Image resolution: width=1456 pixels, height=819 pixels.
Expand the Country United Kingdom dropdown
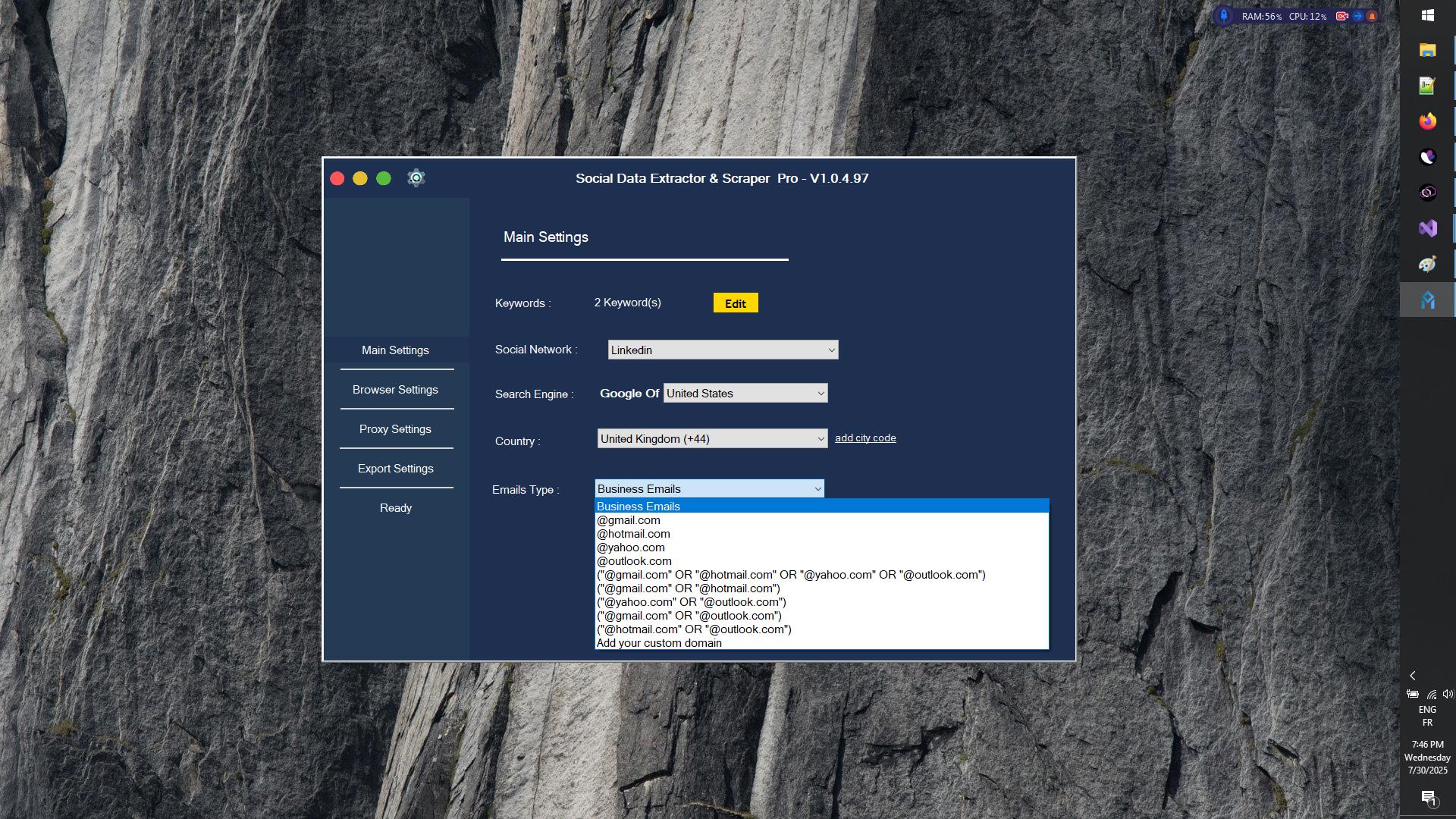[x=711, y=439]
